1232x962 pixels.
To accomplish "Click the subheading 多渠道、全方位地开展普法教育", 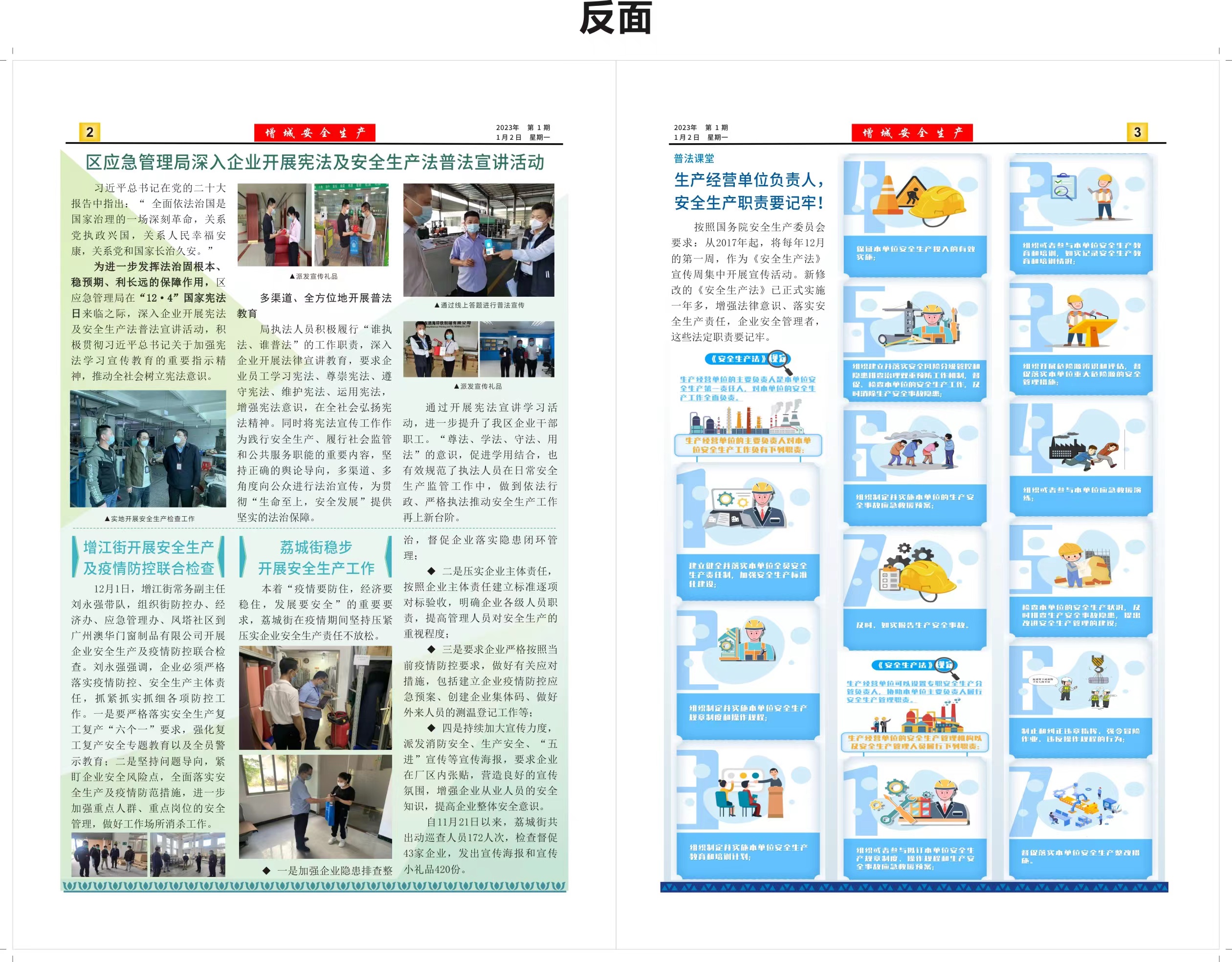I will click(x=314, y=305).
